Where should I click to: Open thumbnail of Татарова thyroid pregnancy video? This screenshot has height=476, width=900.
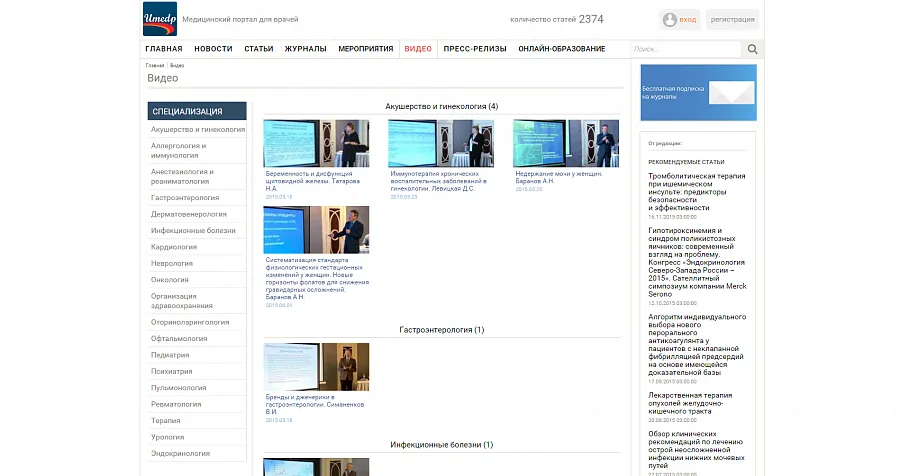pyautogui.click(x=316, y=144)
